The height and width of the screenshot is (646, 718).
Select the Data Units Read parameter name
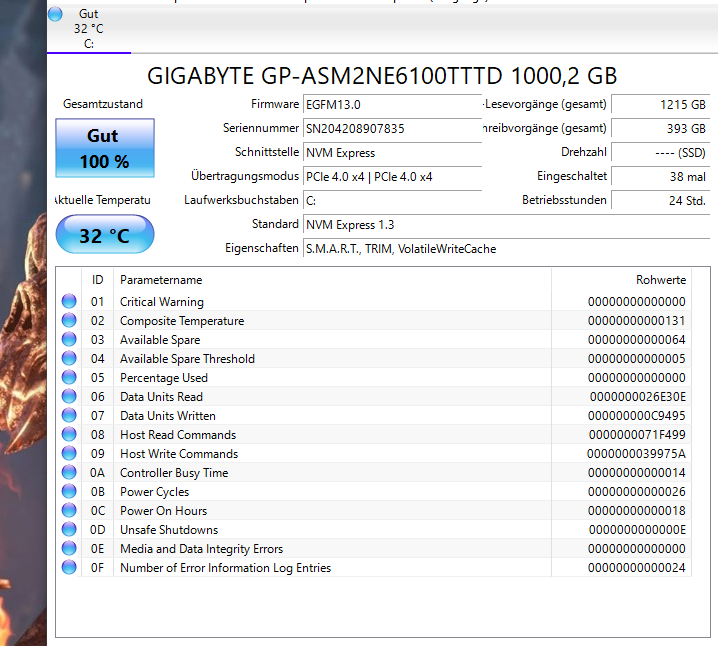tap(161, 397)
